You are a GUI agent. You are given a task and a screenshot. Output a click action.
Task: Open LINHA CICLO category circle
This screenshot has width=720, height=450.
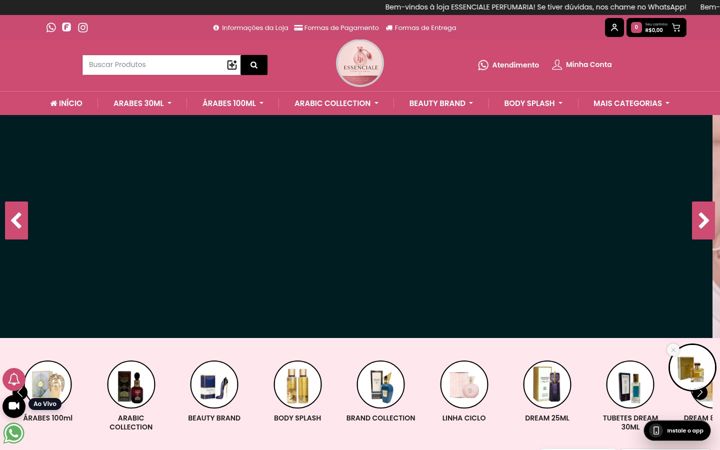464,384
